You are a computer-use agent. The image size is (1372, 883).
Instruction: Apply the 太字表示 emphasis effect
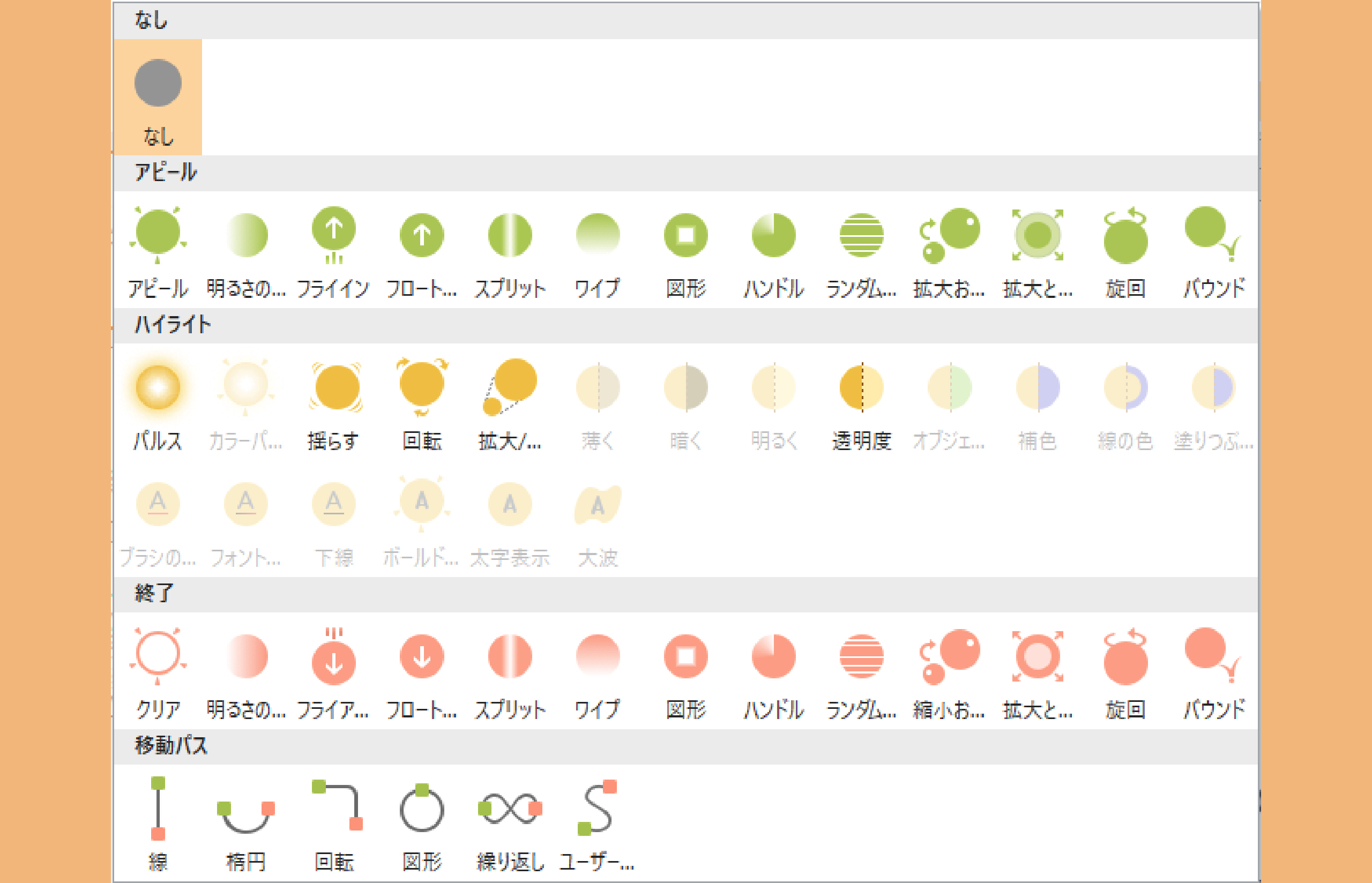tap(510, 504)
